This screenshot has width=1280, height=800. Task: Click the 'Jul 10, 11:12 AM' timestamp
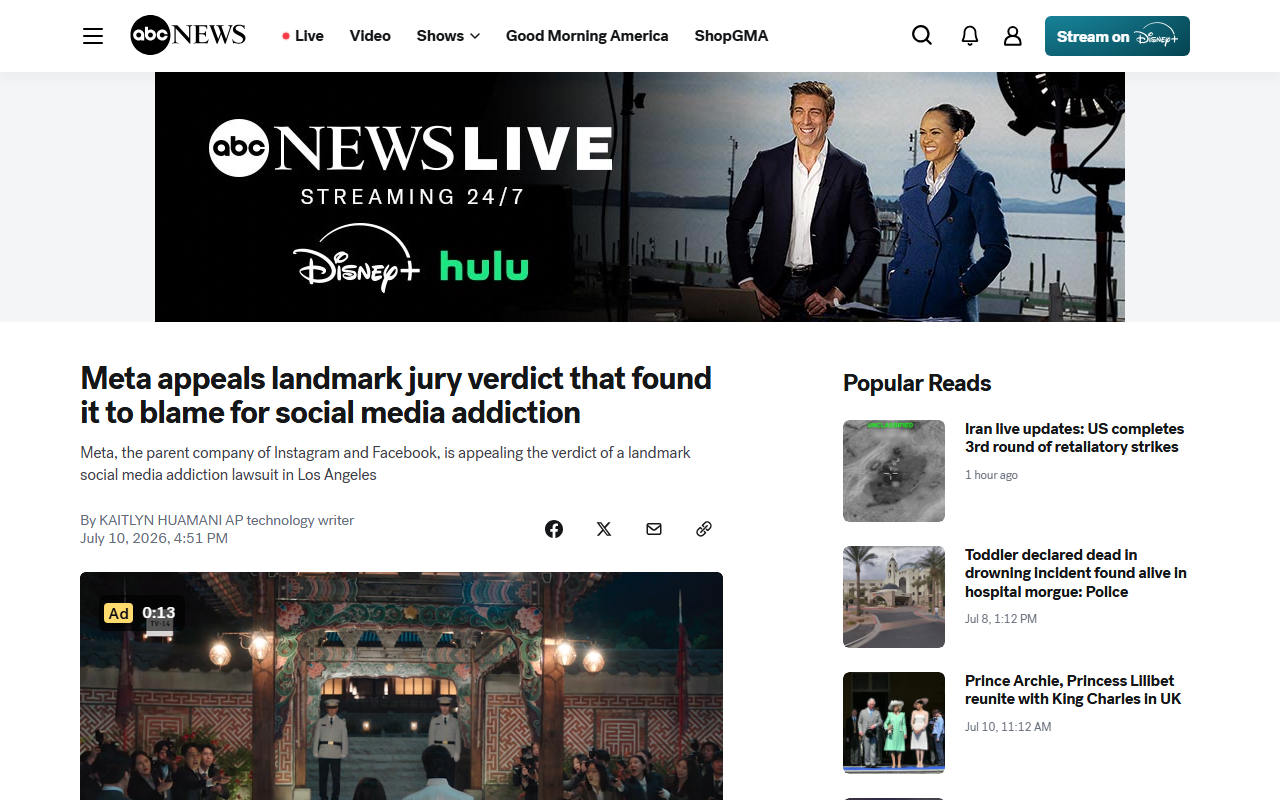[x=1008, y=727]
